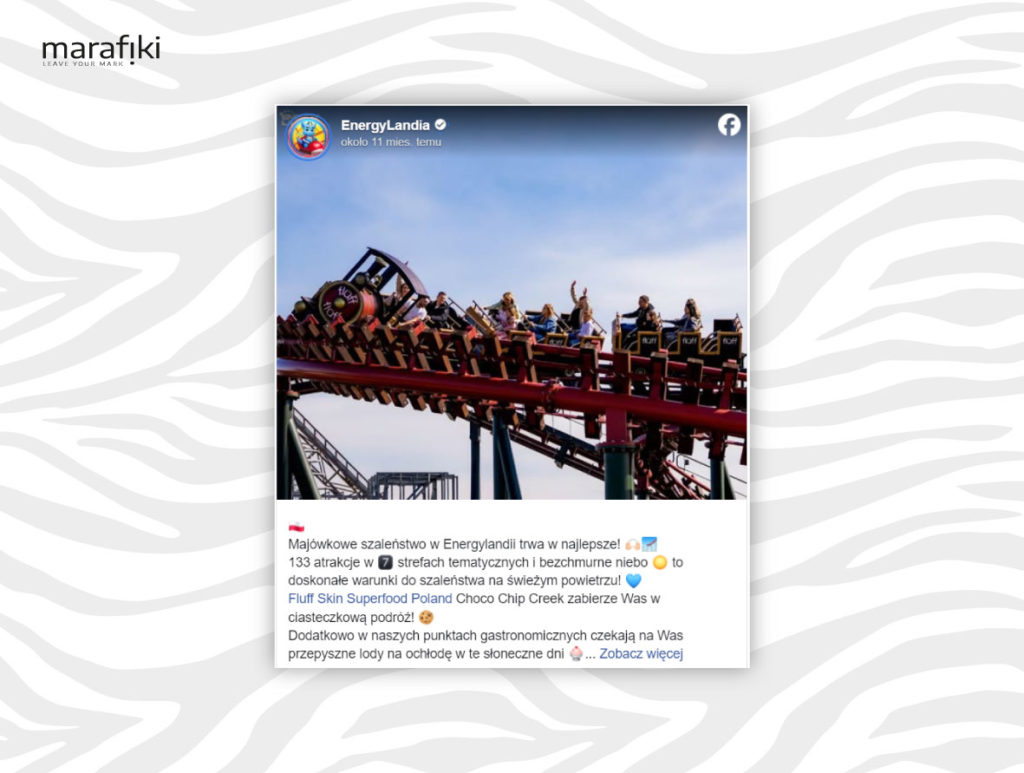Click the blue heart emoji after 'powietrzu!'

coord(633,580)
